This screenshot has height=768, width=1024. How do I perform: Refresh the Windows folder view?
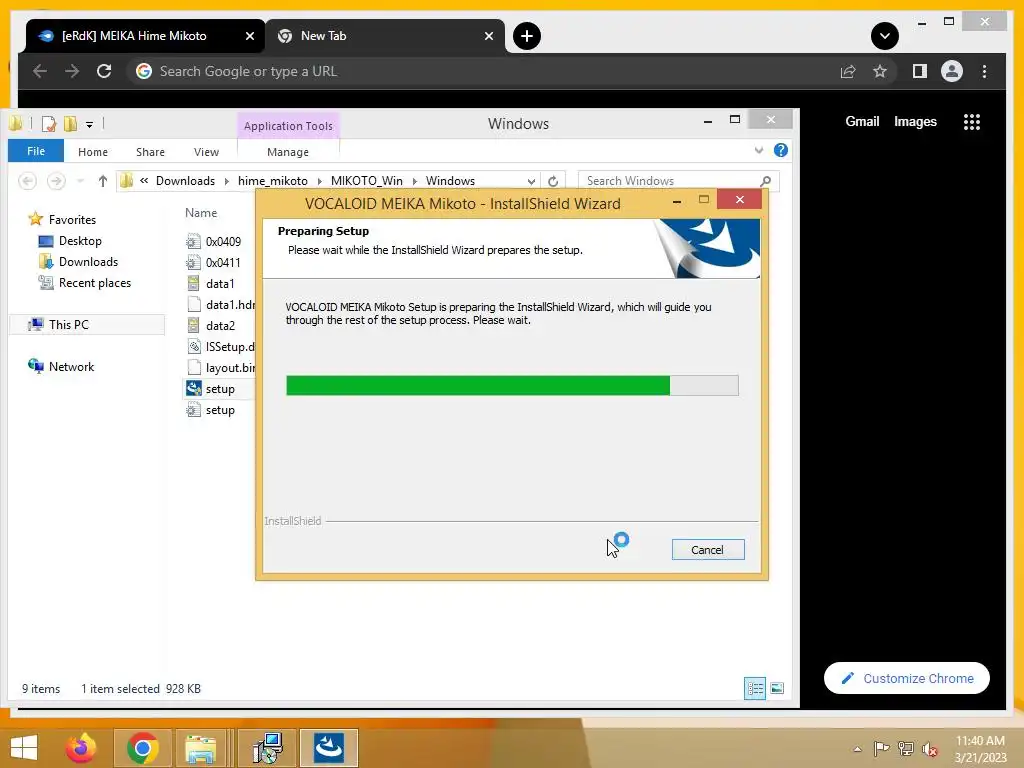(553, 181)
